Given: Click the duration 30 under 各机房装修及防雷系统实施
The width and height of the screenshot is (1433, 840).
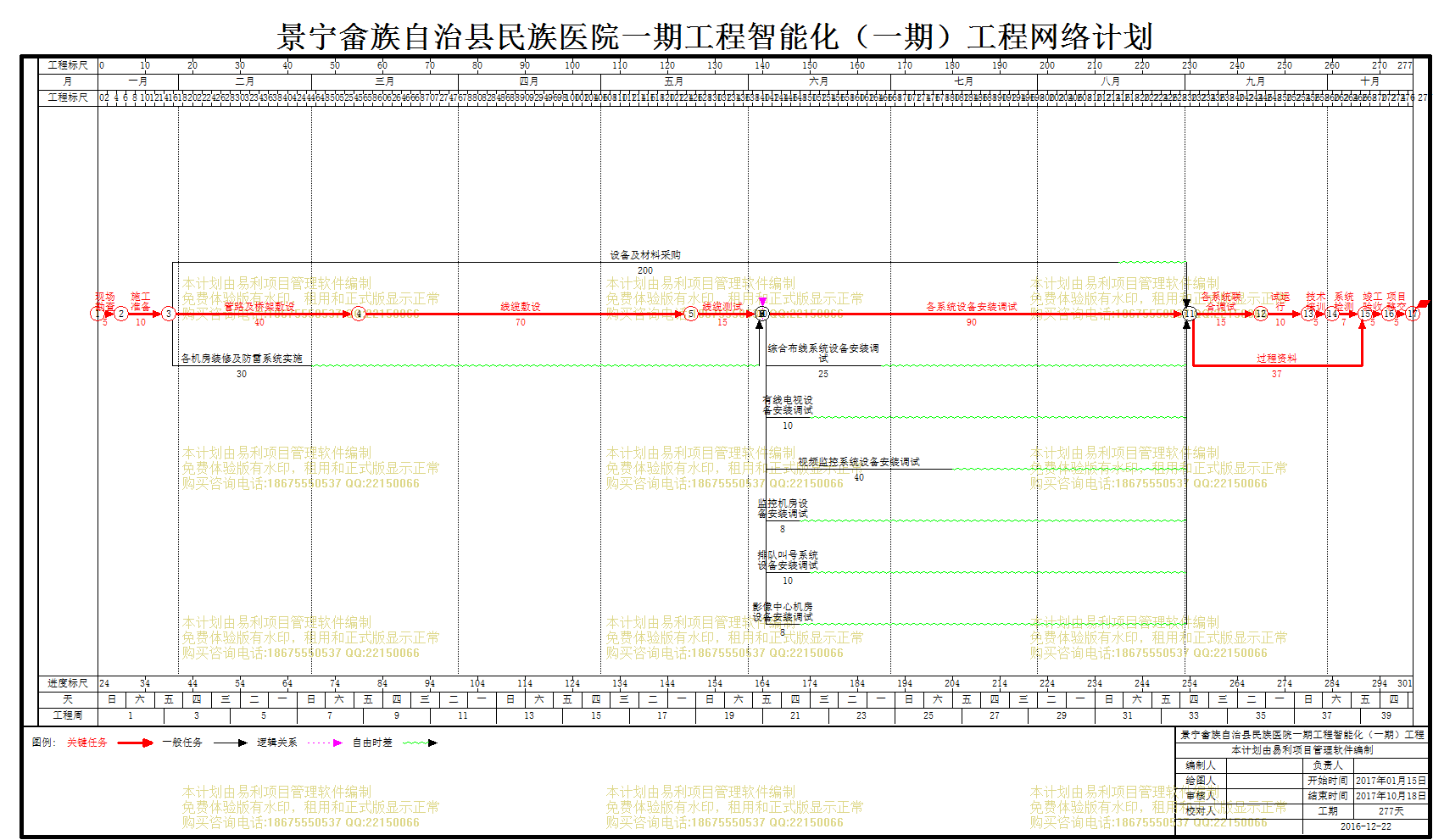Looking at the screenshot, I should point(242,374).
